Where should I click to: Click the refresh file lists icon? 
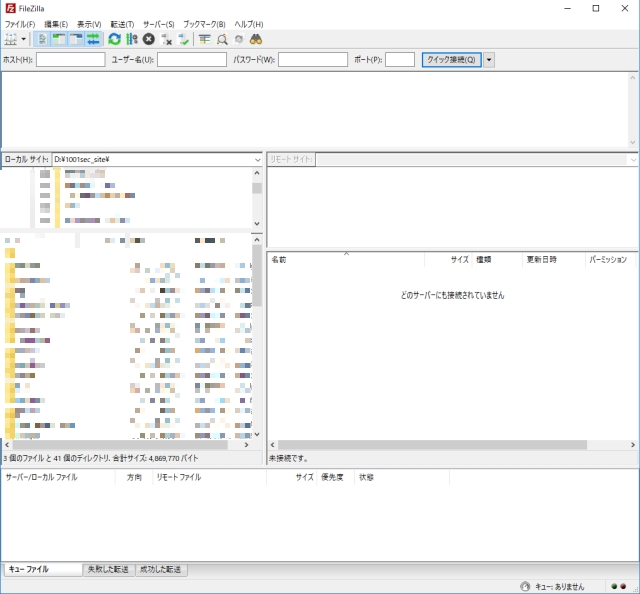pos(114,39)
